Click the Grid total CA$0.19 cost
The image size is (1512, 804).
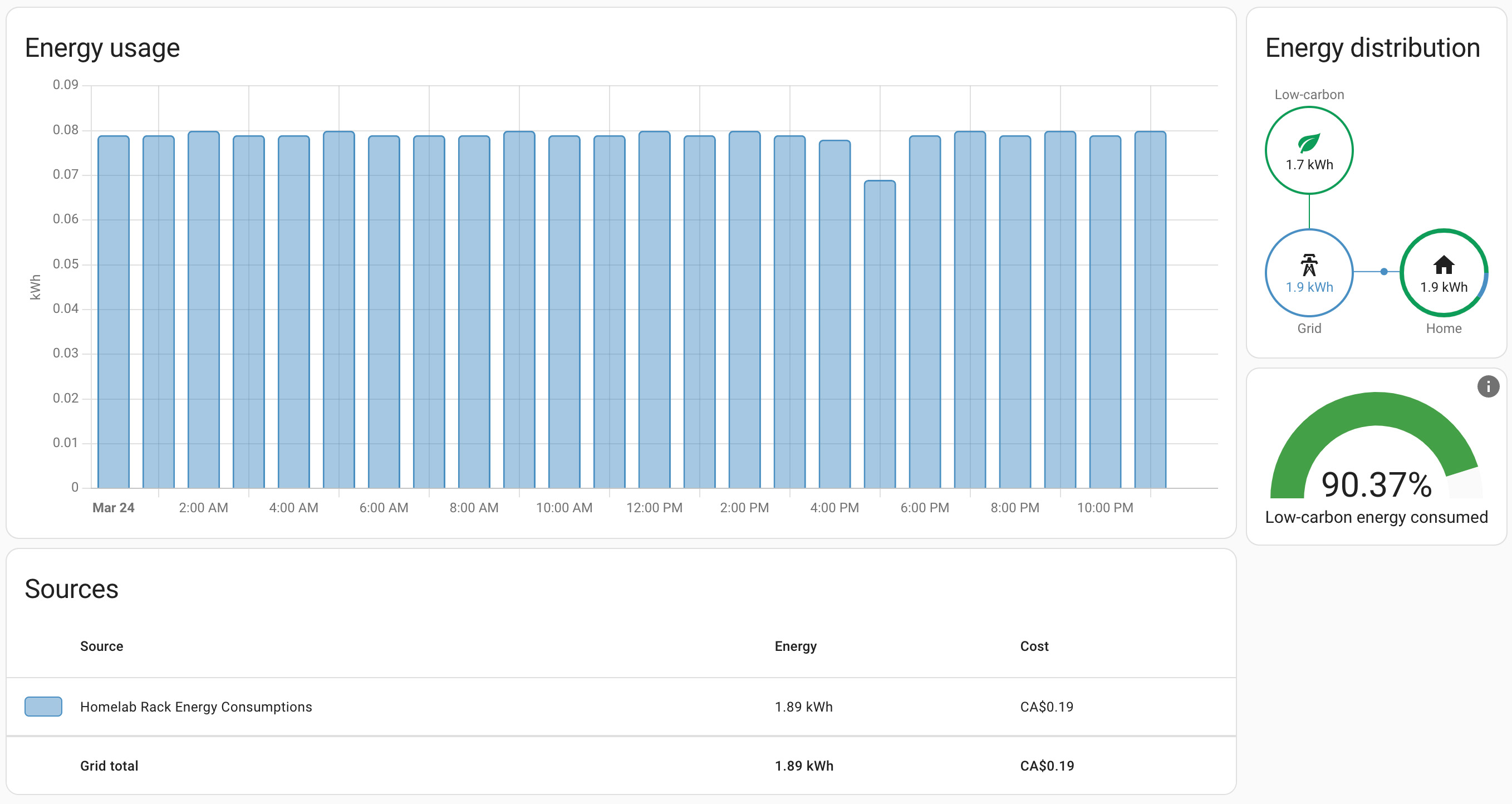coord(1047,766)
